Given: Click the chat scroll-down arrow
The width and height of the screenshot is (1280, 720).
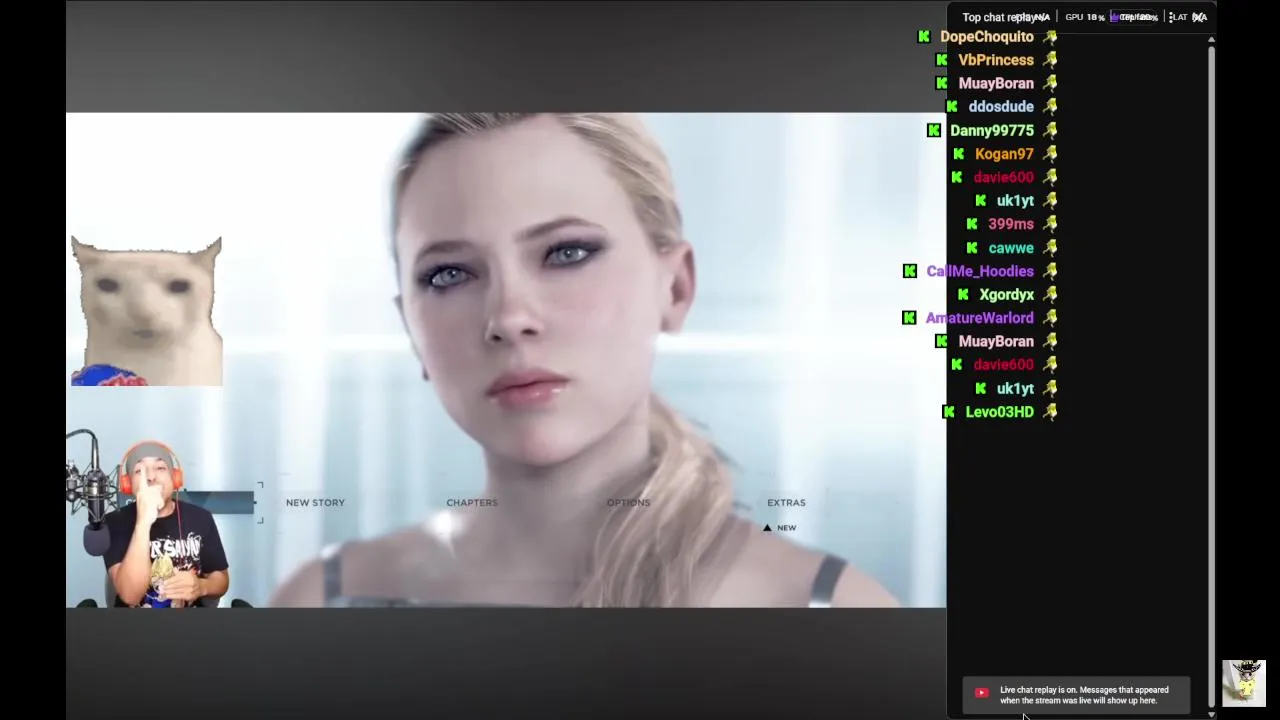Looking at the screenshot, I should point(1212,714).
